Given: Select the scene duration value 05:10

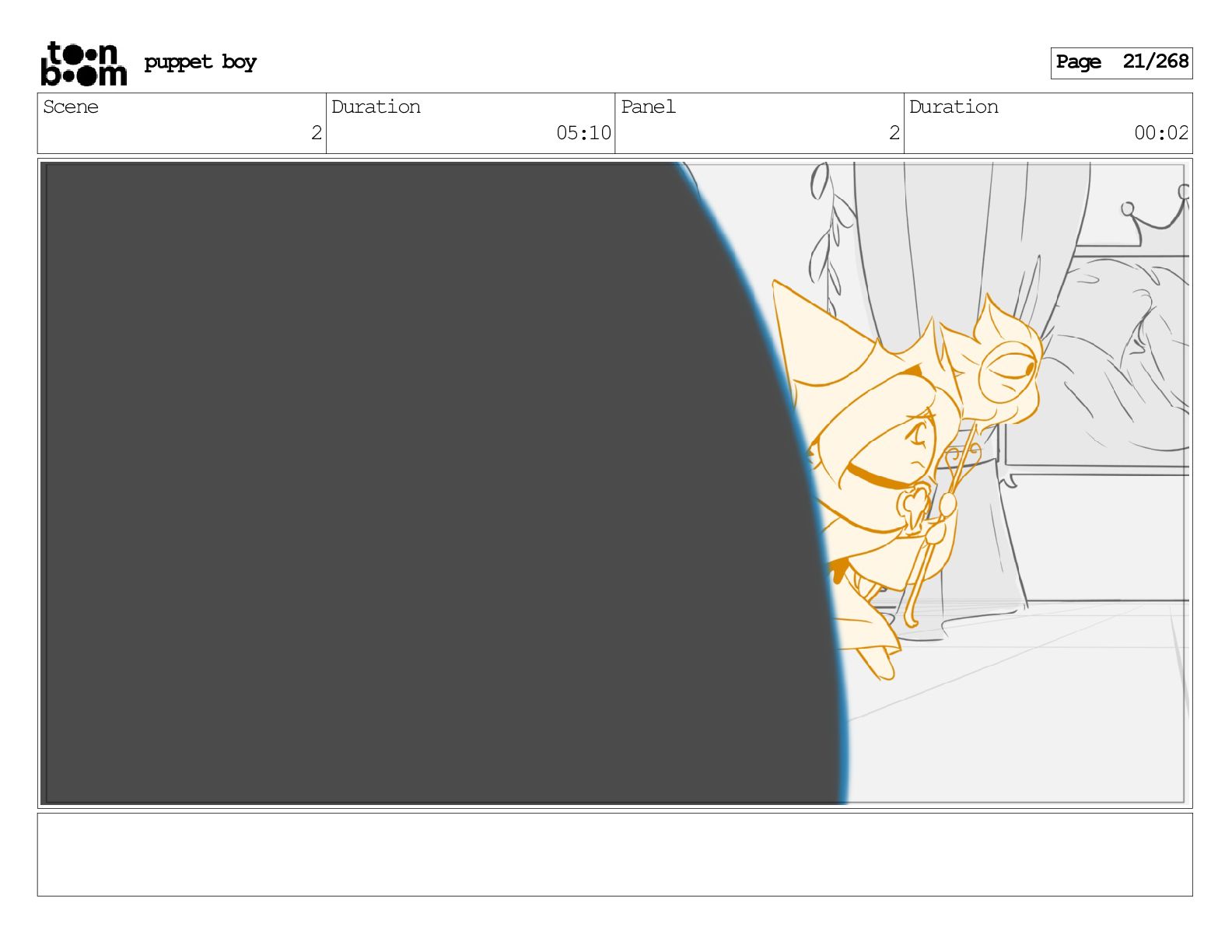Looking at the screenshot, I should [x=583, y=133].
